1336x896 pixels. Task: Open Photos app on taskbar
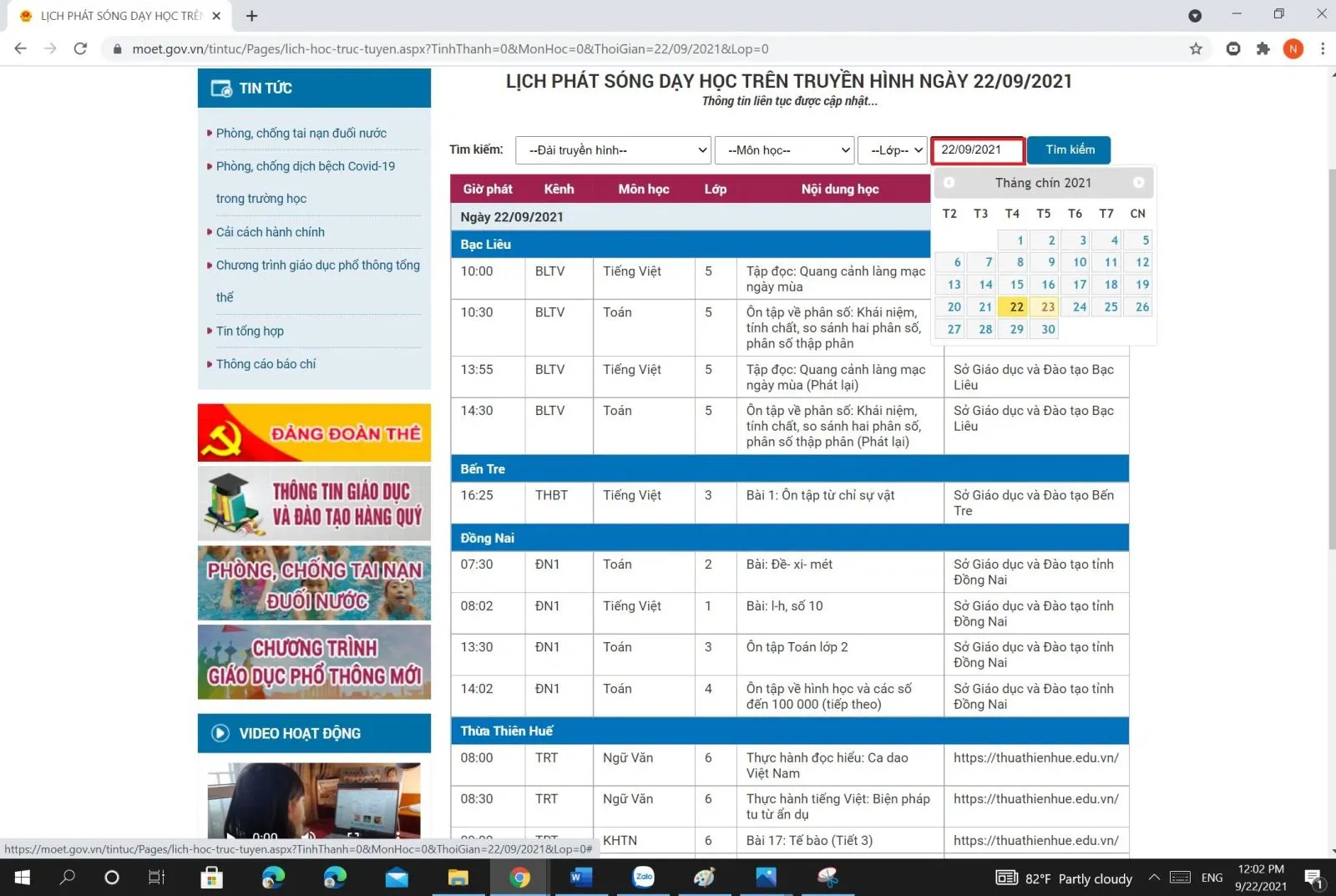point(766,878)
